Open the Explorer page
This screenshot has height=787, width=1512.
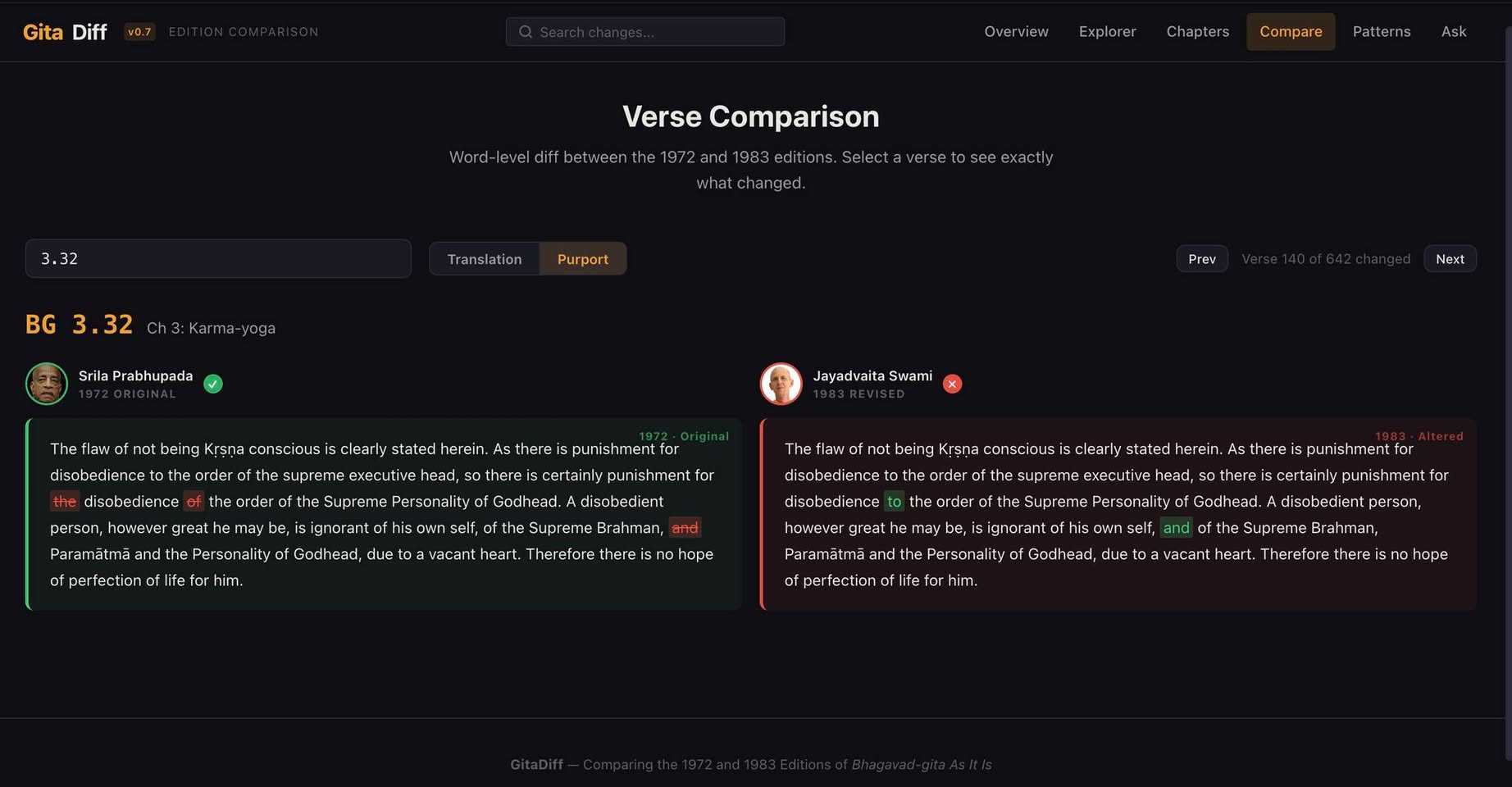[1107, 32]
